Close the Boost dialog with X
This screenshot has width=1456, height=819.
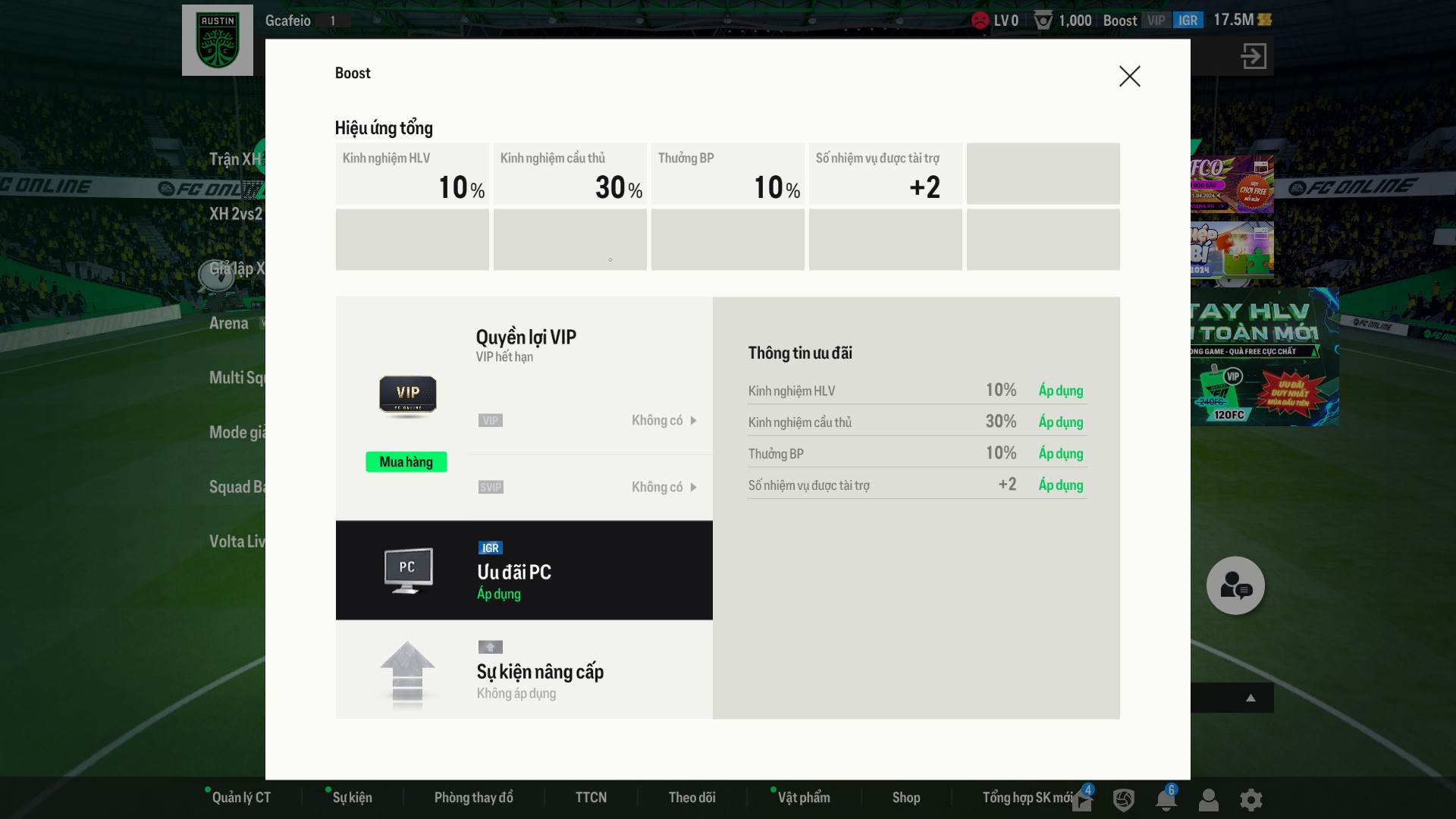[x=1129, y=76]
